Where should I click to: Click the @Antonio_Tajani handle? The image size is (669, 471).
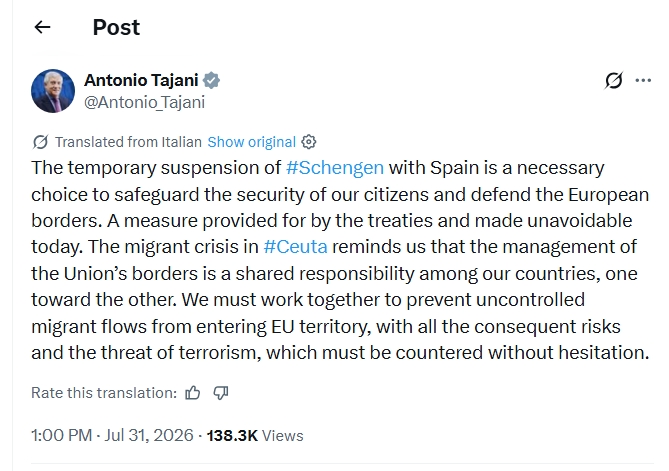pyautogui.click(x=145, y=102)
